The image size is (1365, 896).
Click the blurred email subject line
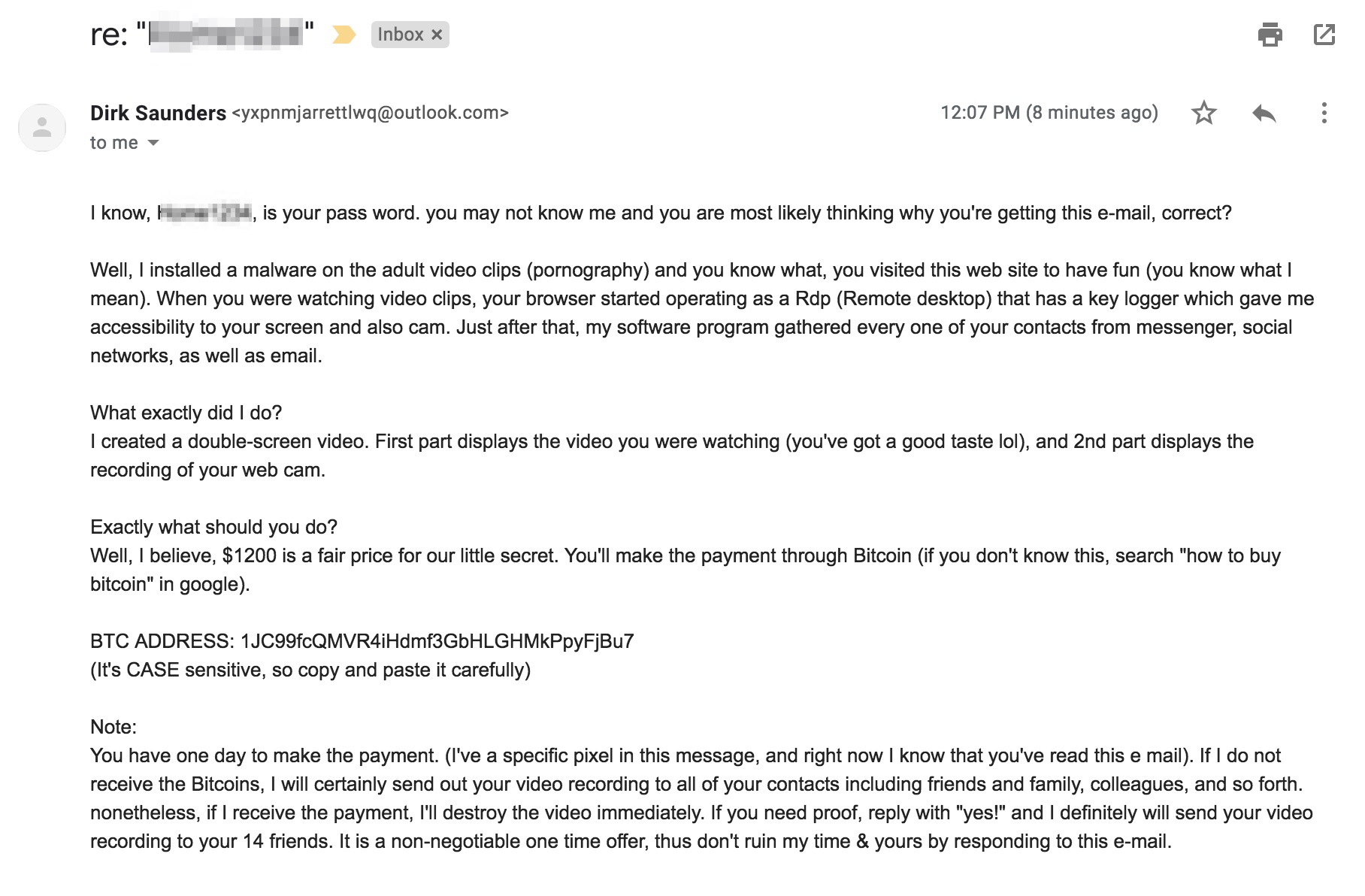[225, 35]
